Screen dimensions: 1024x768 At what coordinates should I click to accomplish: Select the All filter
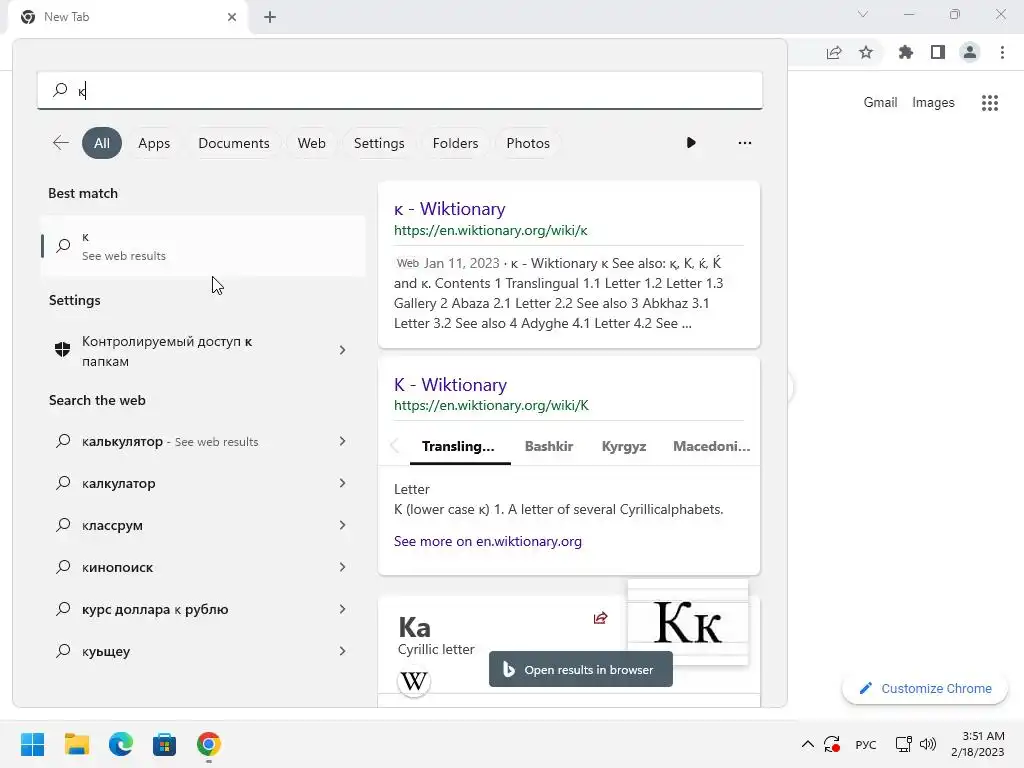coord(102,143)
